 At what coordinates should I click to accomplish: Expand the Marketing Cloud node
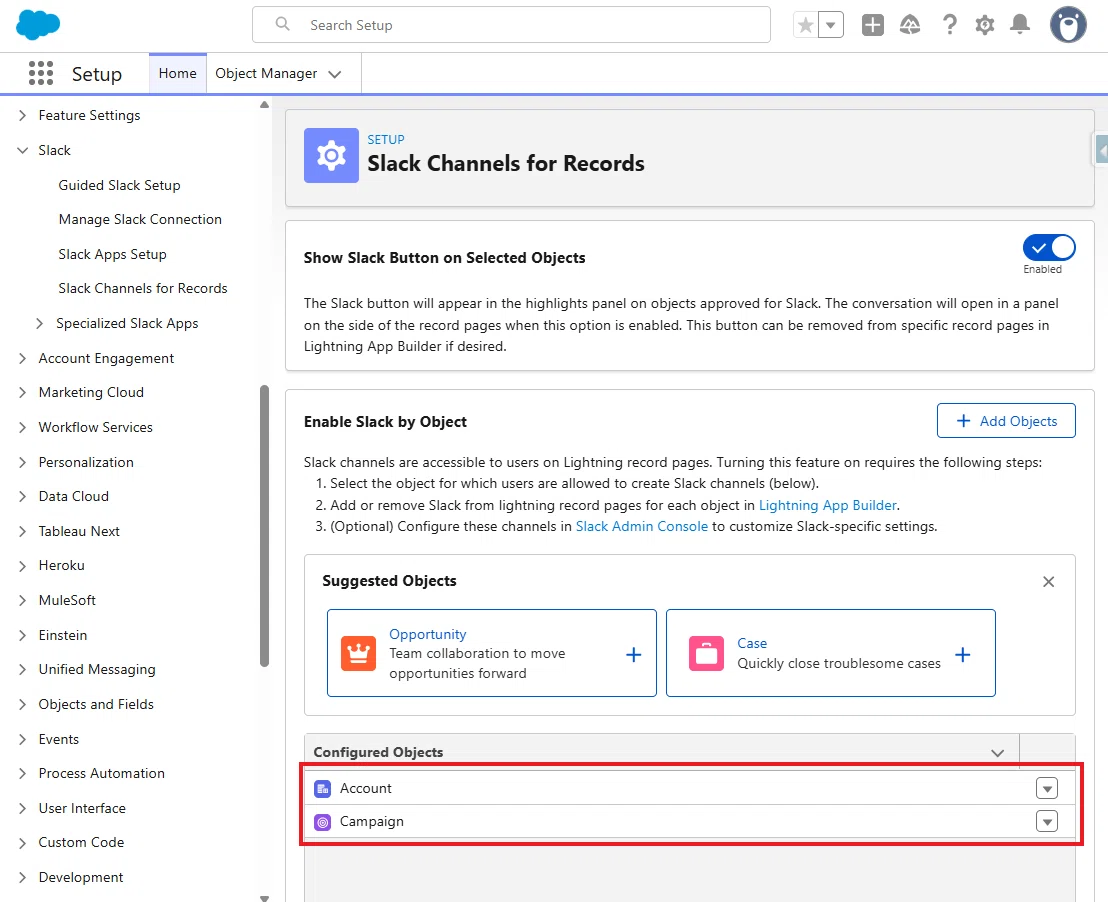pos(23,392)
